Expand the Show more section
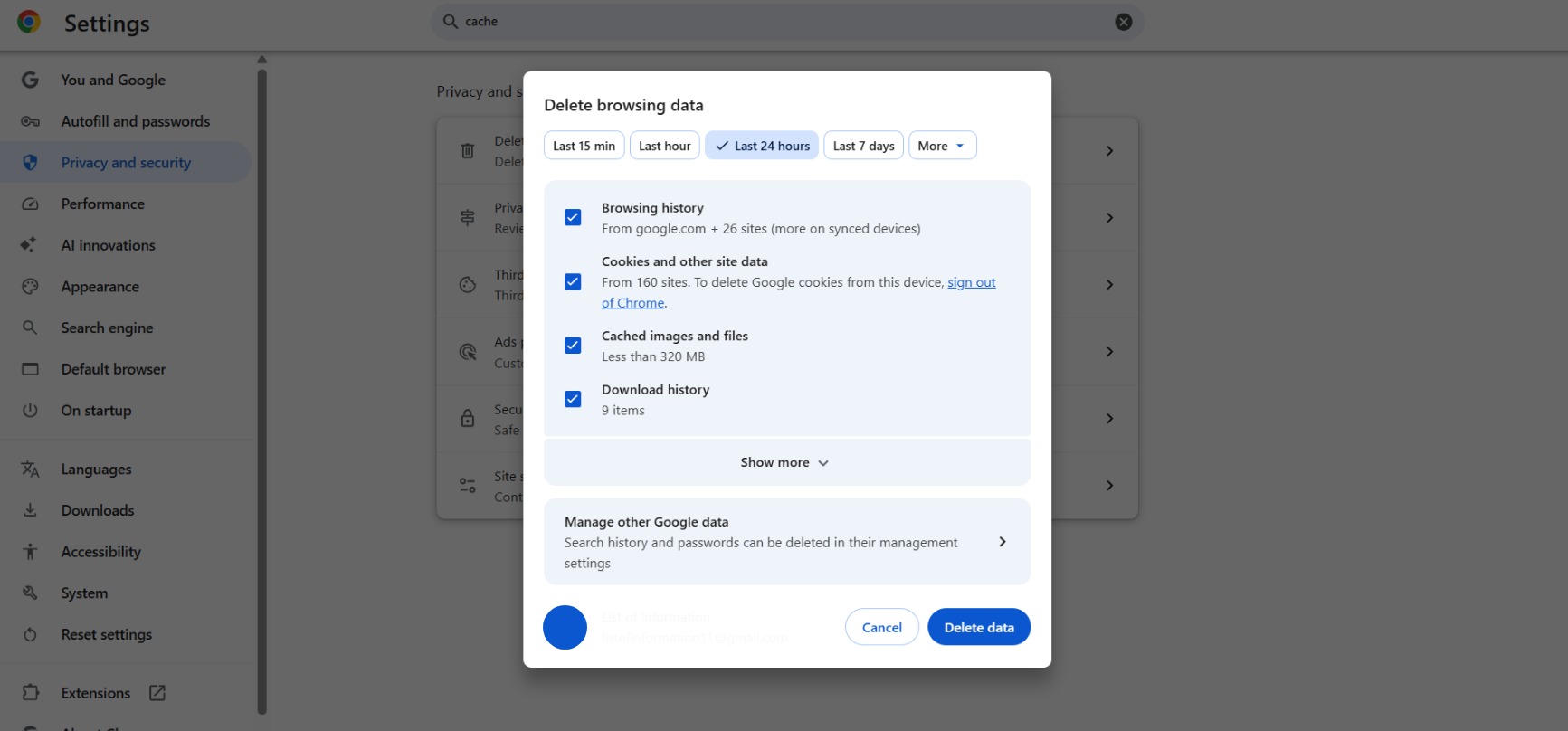This screenshot has width=1568, height=731. (x=786, y=462)
